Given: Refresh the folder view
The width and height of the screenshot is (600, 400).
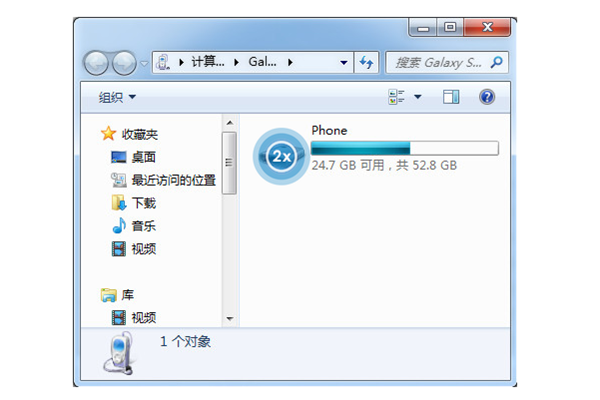Looking at the screenshot, I should click(x=367, y=62).
